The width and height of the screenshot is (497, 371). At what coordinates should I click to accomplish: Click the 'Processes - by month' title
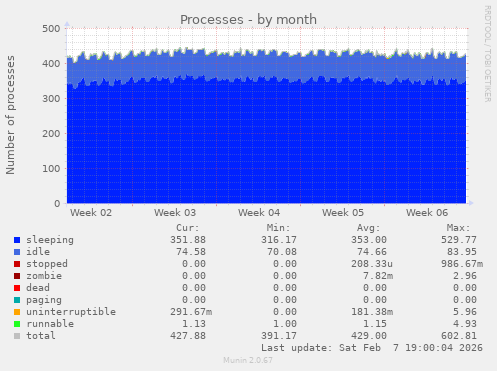(x=248, y=20)
